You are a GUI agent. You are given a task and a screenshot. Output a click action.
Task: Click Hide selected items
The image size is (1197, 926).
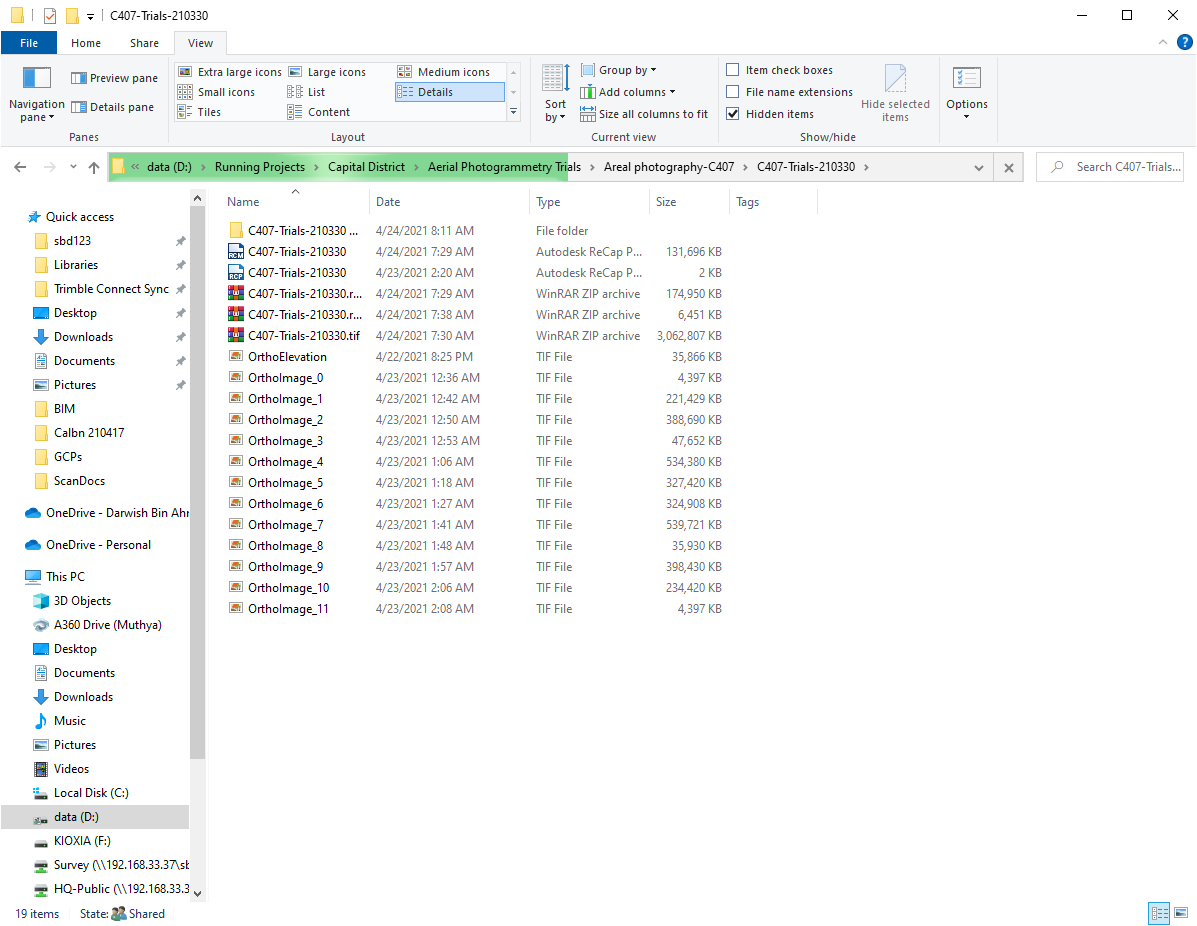click(895, 94)
